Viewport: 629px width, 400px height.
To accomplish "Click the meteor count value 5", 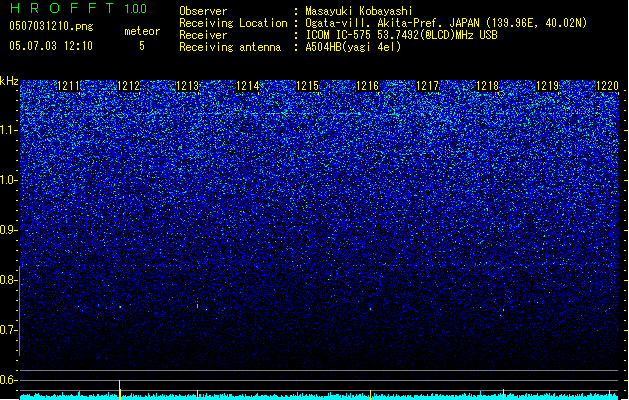I will click(142, 46).
